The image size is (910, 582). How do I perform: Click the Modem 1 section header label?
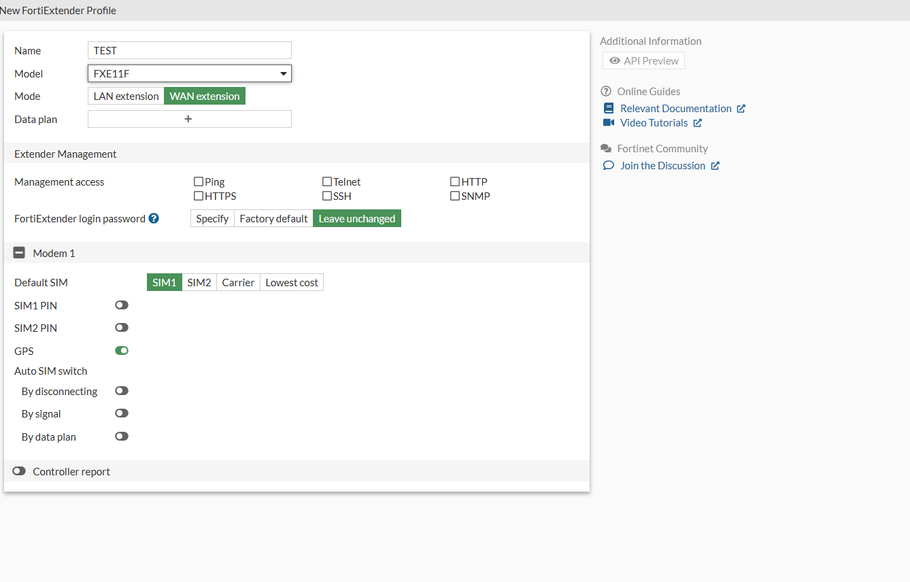tap(54, 254)
